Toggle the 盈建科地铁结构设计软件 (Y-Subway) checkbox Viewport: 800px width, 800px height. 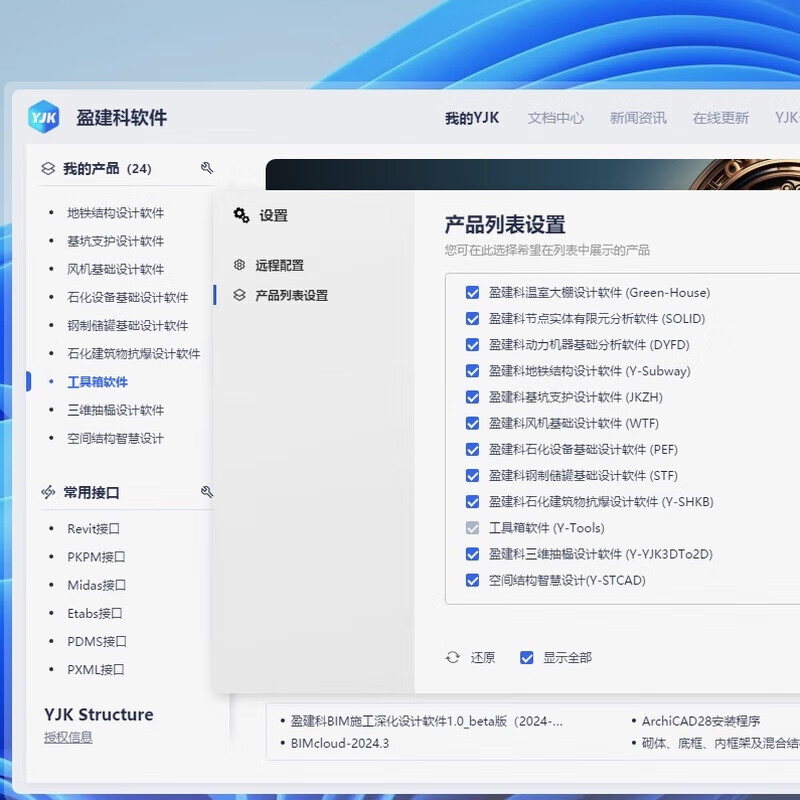[473, 370]
